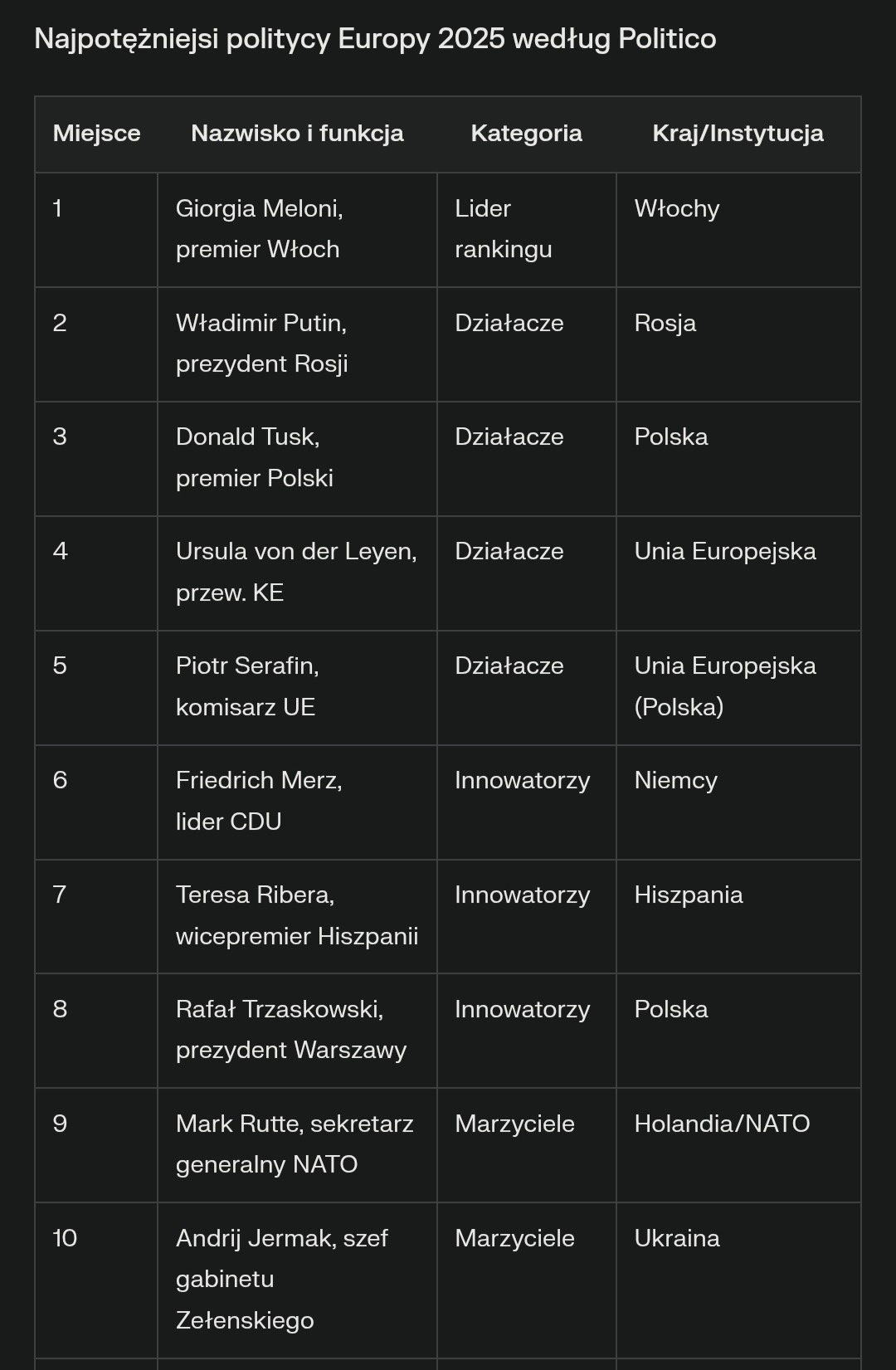Click the Lider rankingu category cell
896x1370 pixels.
tap(503, 229)
